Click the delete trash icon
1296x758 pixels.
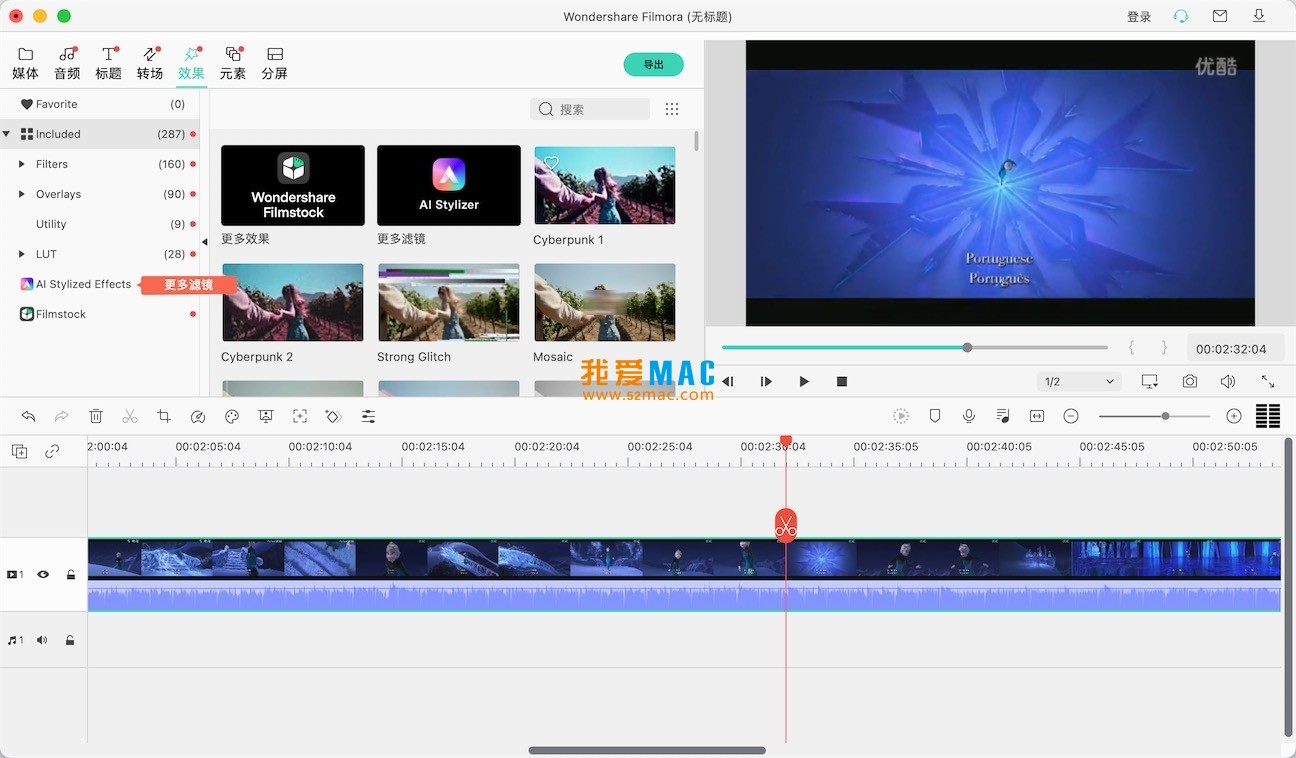[96, 416]
